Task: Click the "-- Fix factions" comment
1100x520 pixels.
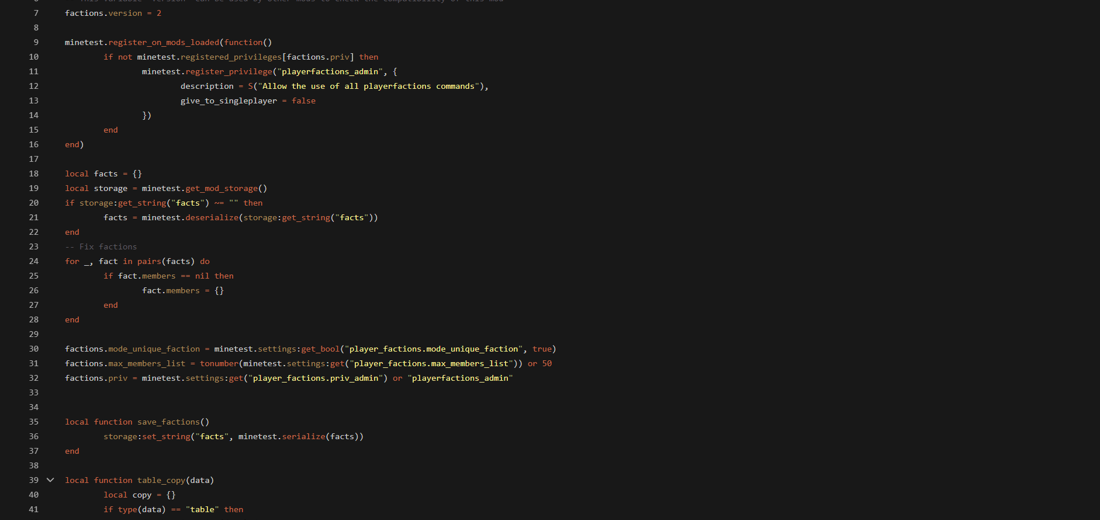Action: point(101,246)
